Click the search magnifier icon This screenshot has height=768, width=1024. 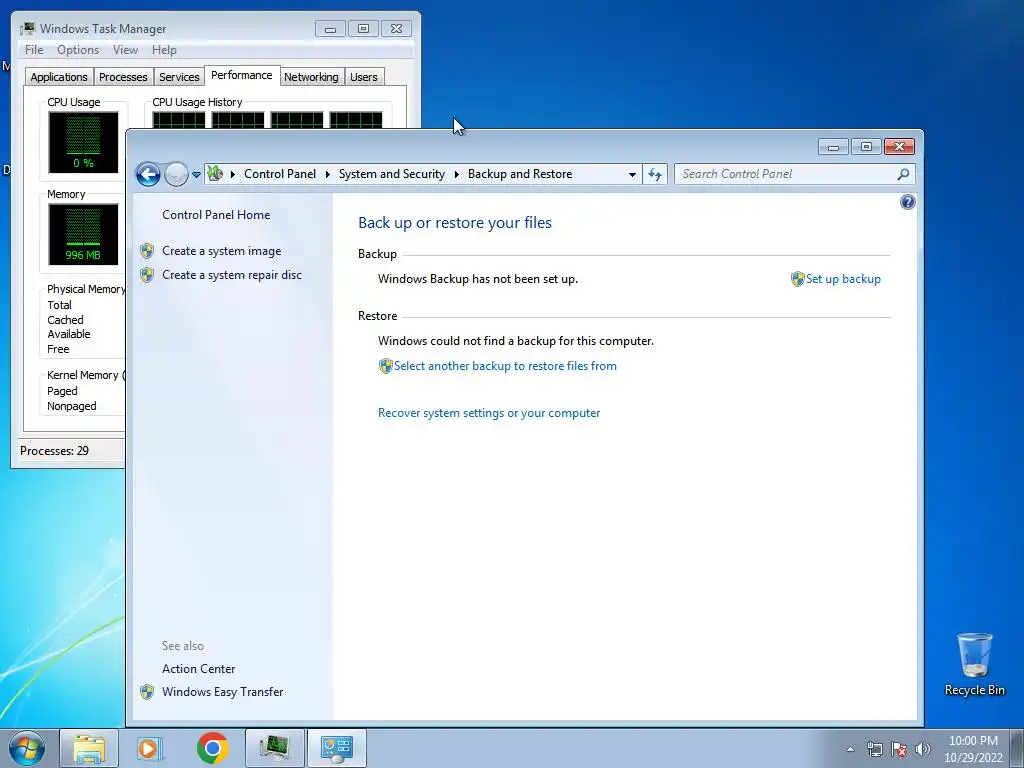(x=903, y=174)
